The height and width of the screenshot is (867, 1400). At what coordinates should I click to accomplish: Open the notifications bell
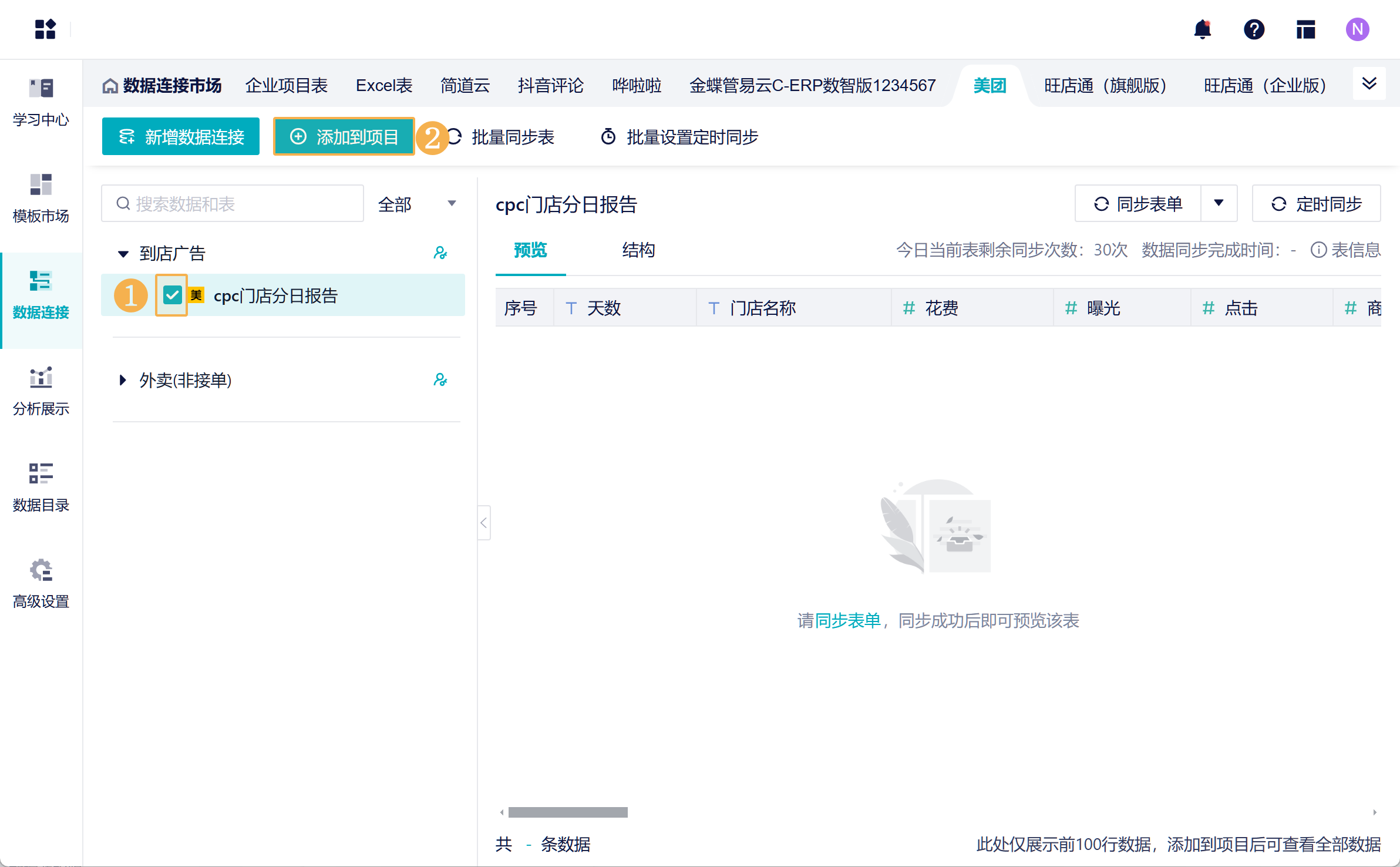coord(1202,29)
